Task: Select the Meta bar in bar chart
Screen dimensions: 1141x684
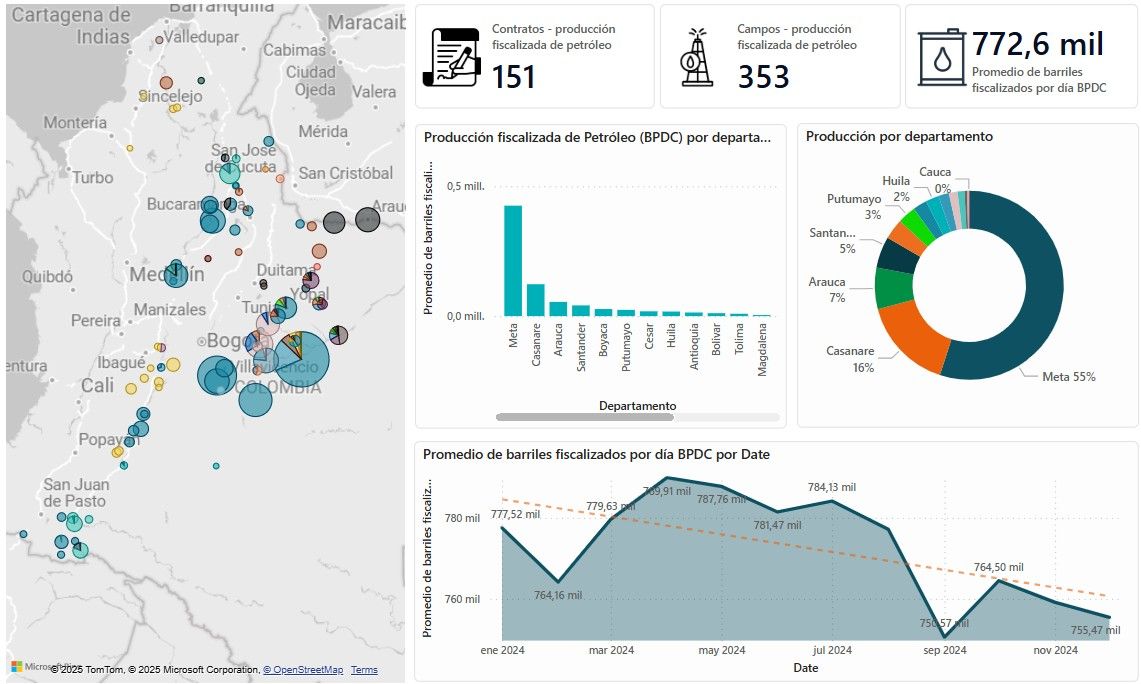Action: (x=513, y=260)
